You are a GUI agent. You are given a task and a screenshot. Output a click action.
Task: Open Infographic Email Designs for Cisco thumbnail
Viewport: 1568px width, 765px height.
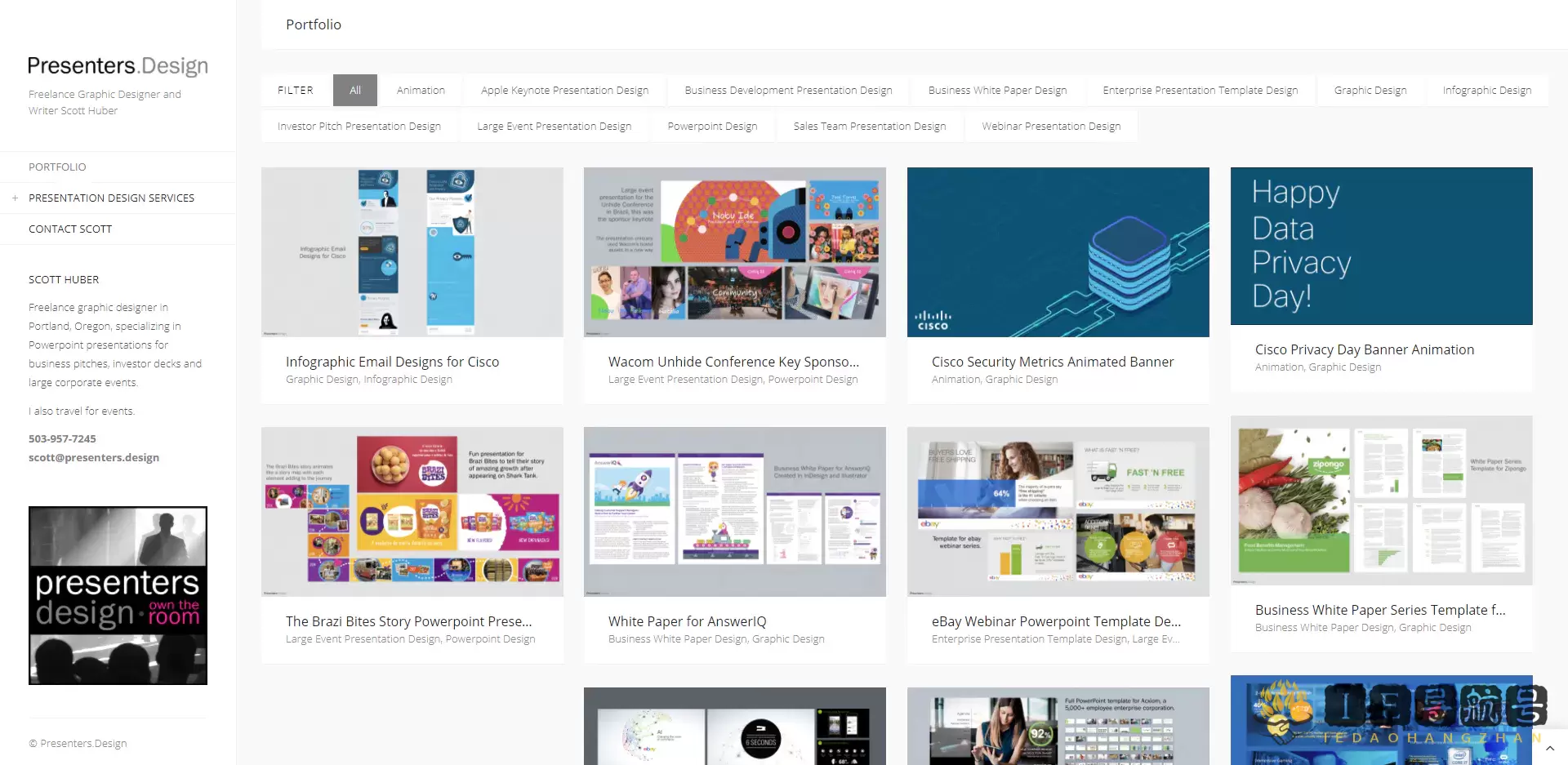[x=412, y=252]
